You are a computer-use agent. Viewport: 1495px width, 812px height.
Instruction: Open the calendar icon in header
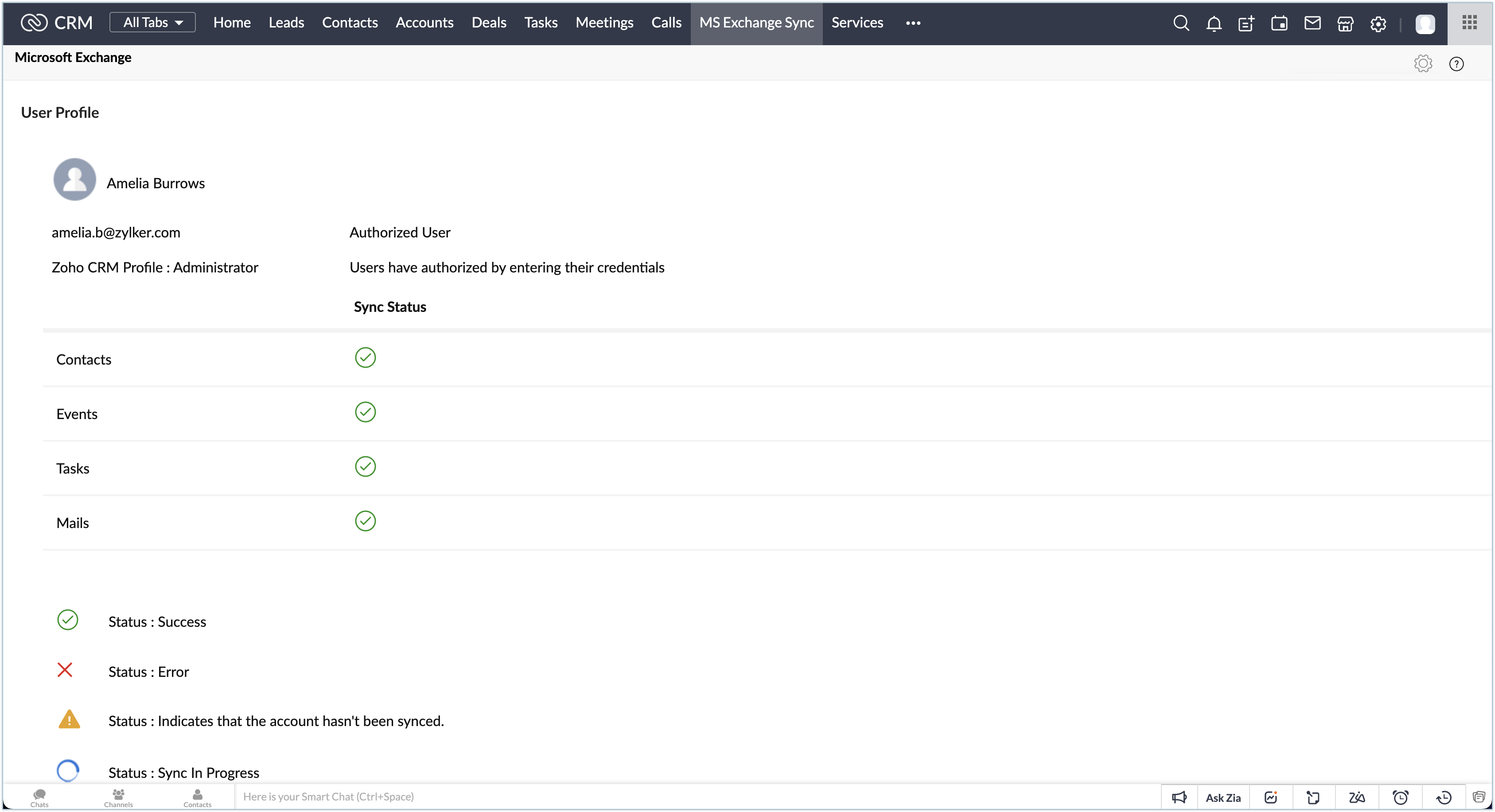click(1279, 23)
